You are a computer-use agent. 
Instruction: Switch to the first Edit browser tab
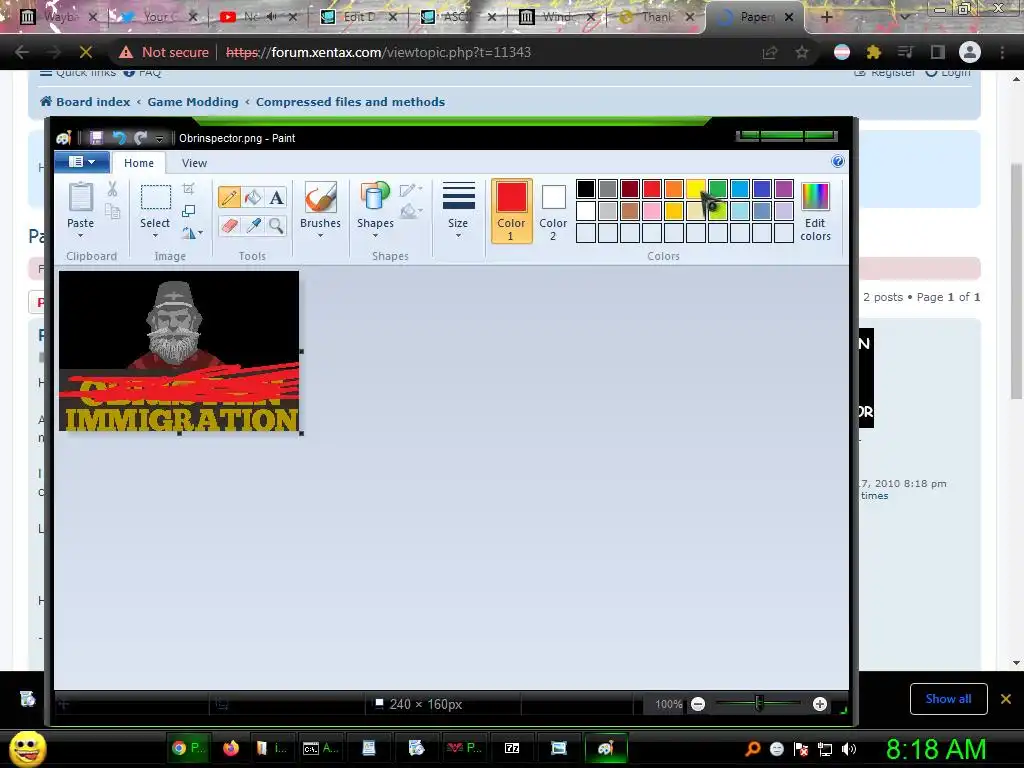(359, 17)
